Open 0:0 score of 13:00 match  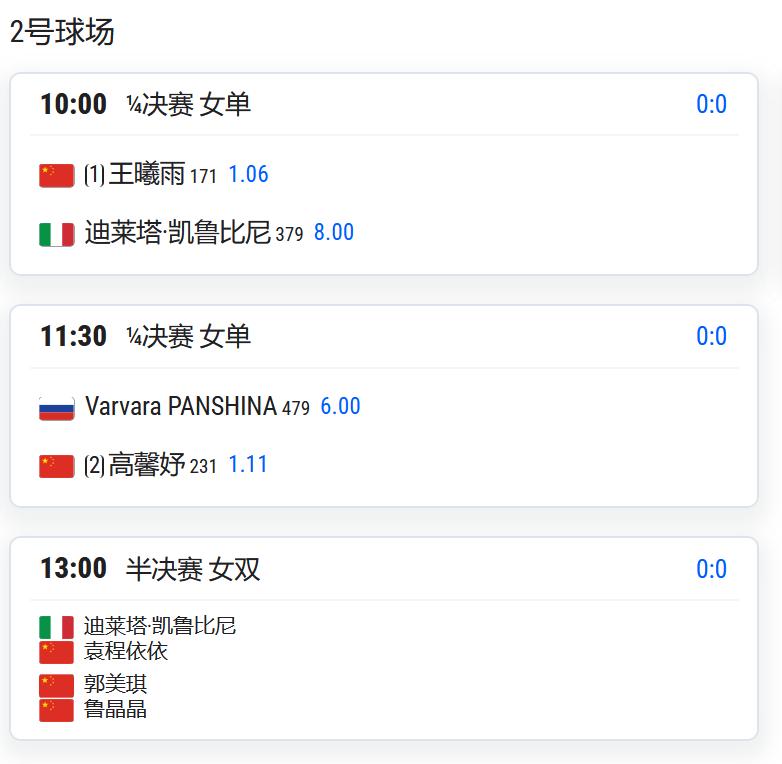(711, 569)
